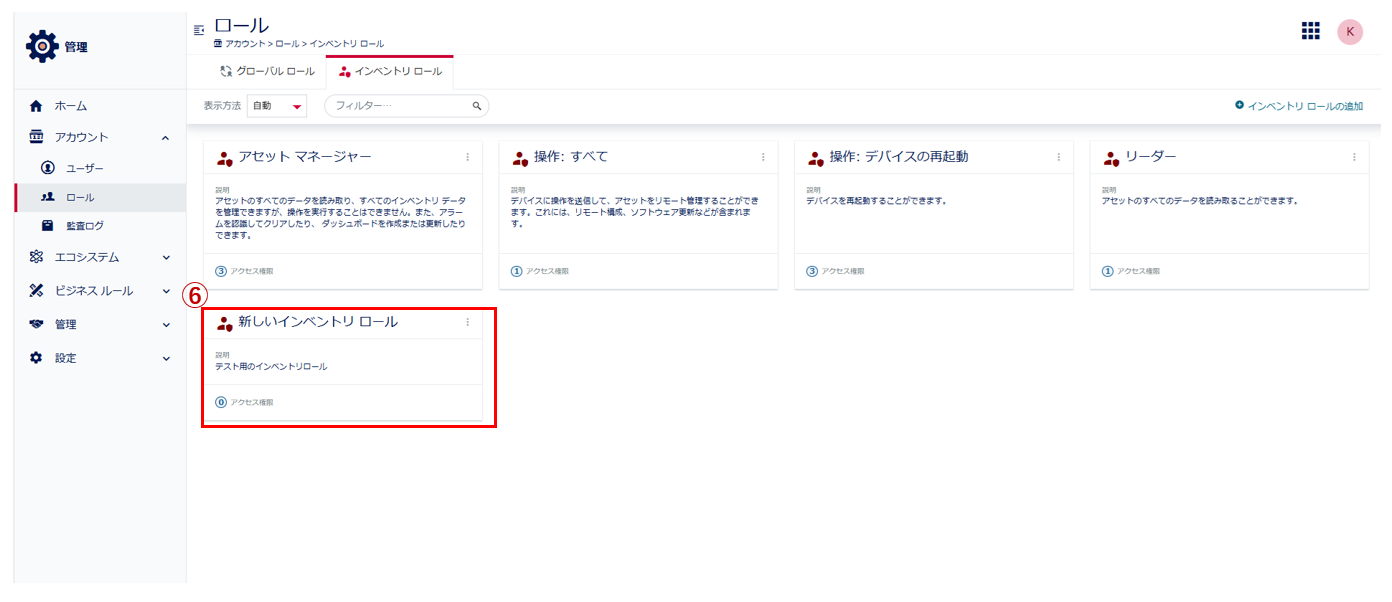The width and height of the screenshot is (1392, 602).
Task: Open options menu for 操作: すべて card
Action: coord(763,157)
